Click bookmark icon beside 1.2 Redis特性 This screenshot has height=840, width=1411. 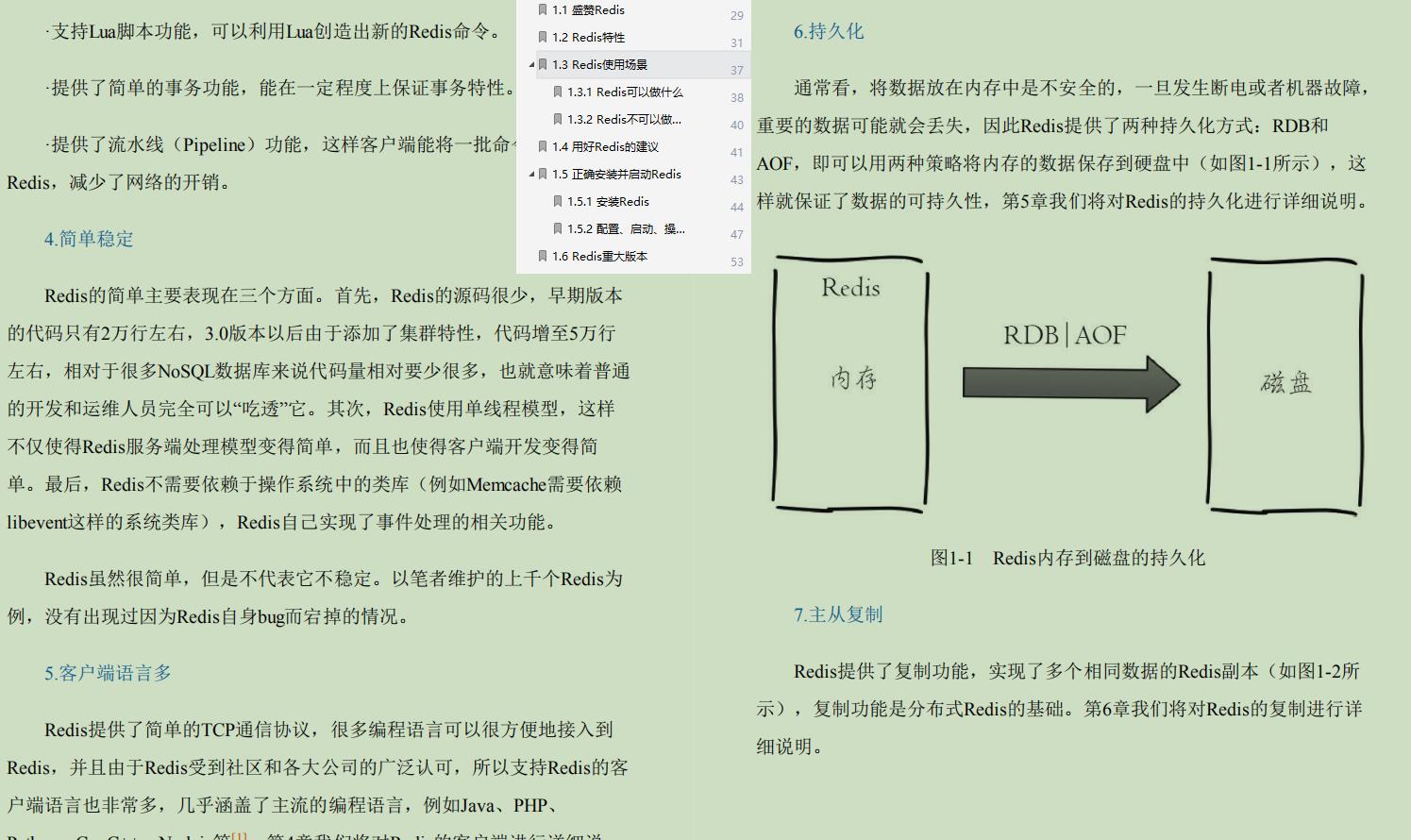click(x=543, y=38)
